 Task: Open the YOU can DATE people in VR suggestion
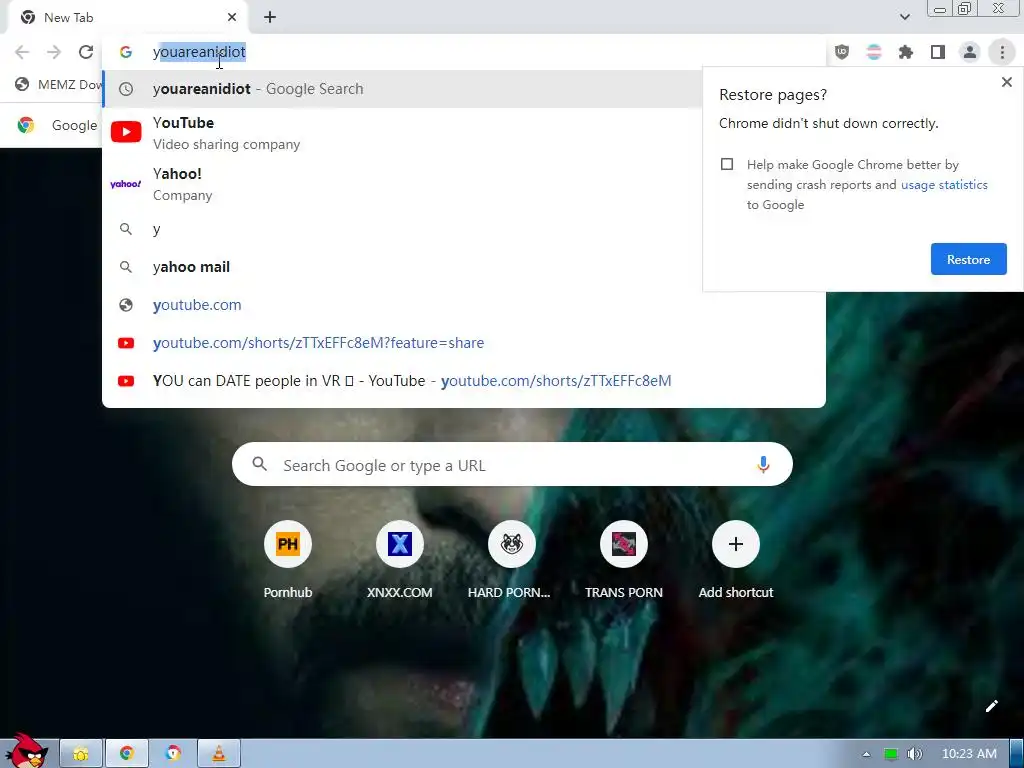coord(464,381)
